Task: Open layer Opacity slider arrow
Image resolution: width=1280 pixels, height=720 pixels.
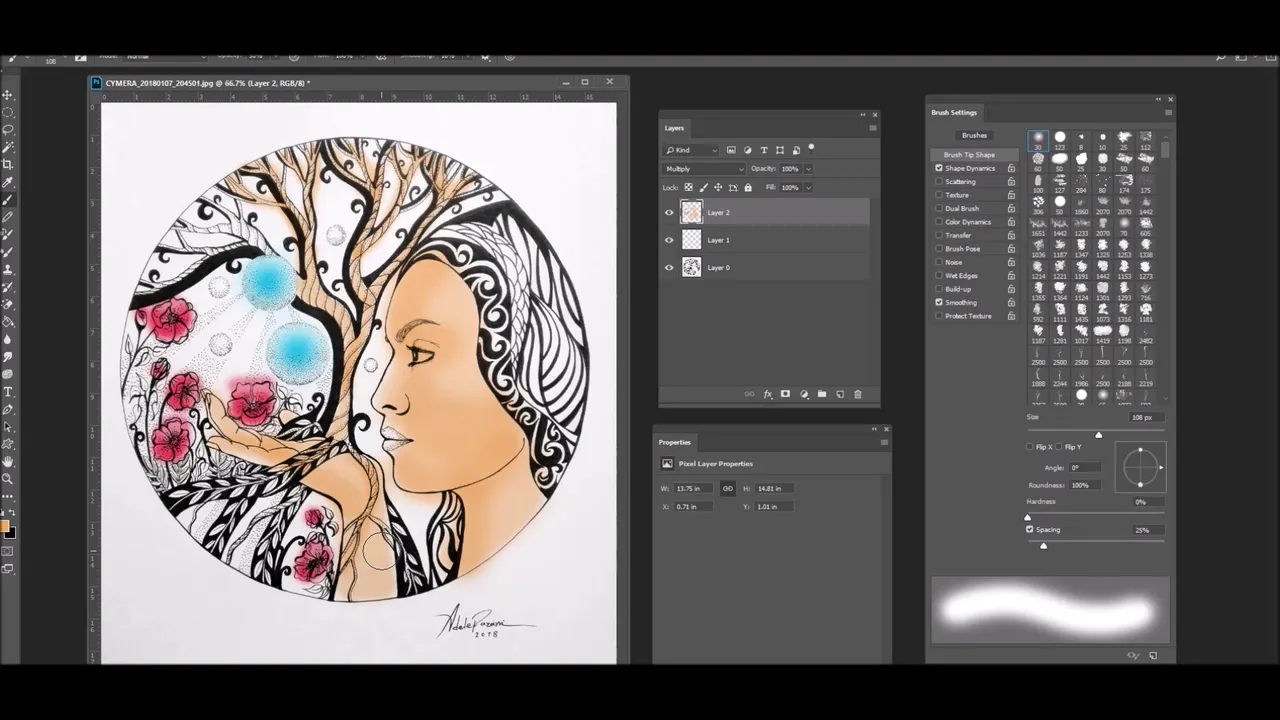Action: point(808,169)
